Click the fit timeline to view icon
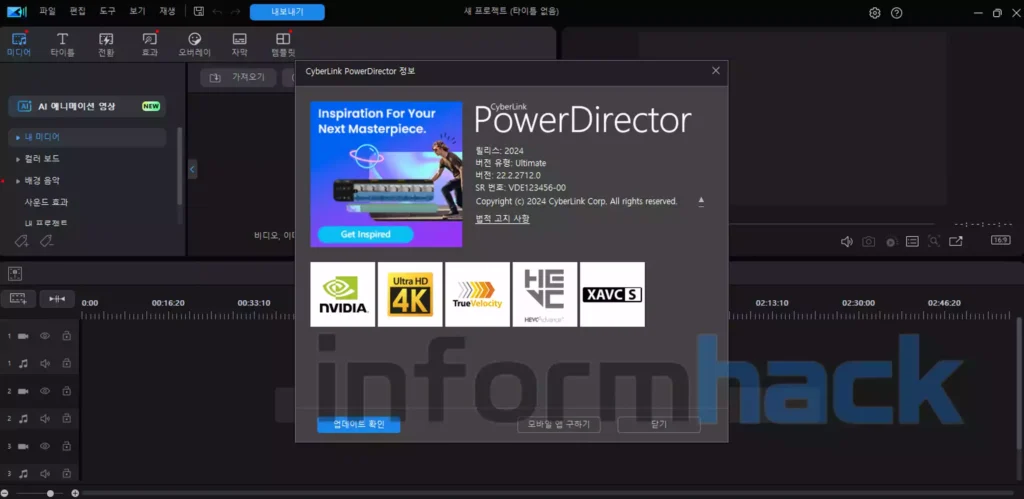Viewport: 1024px width, 499px height. [57, 298]
